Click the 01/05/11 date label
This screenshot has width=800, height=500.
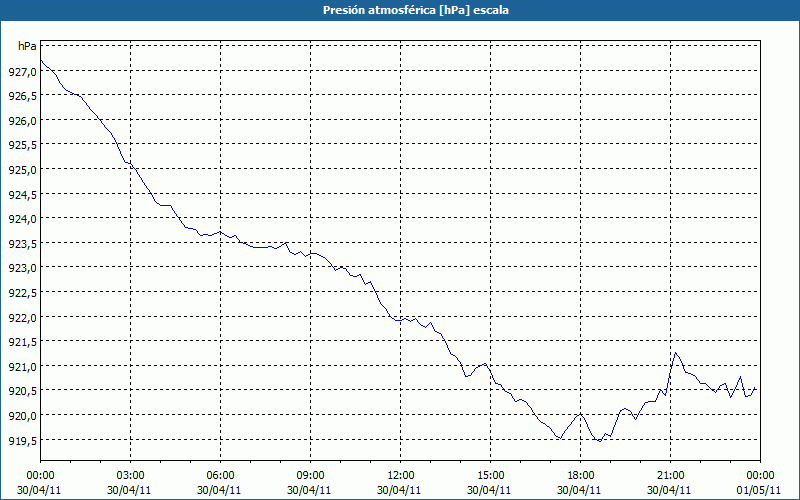click(x=758, y=490)
